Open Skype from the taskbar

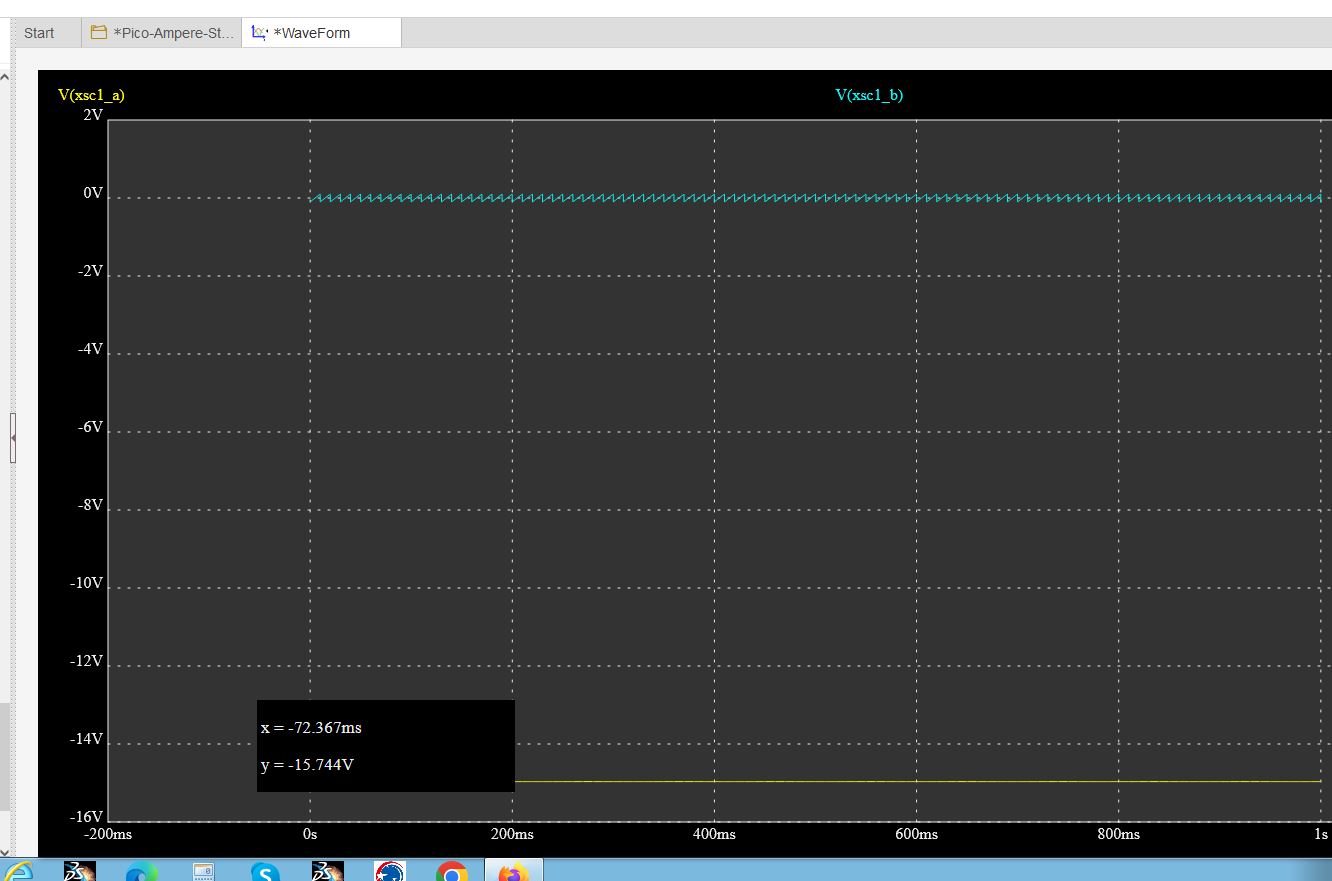point(265,872)
